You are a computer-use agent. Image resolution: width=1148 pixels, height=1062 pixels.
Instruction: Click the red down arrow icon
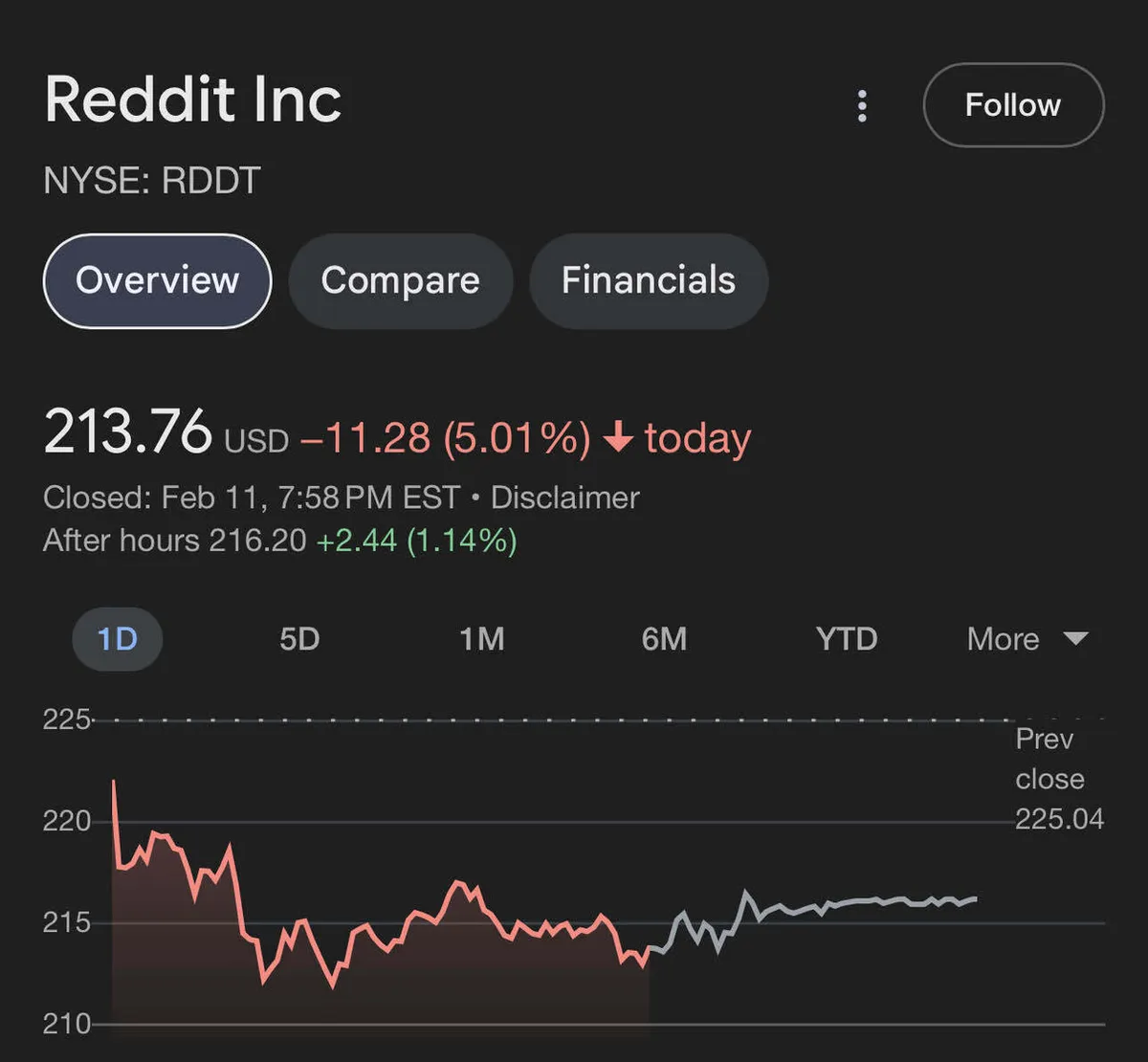tap(619, 438)
